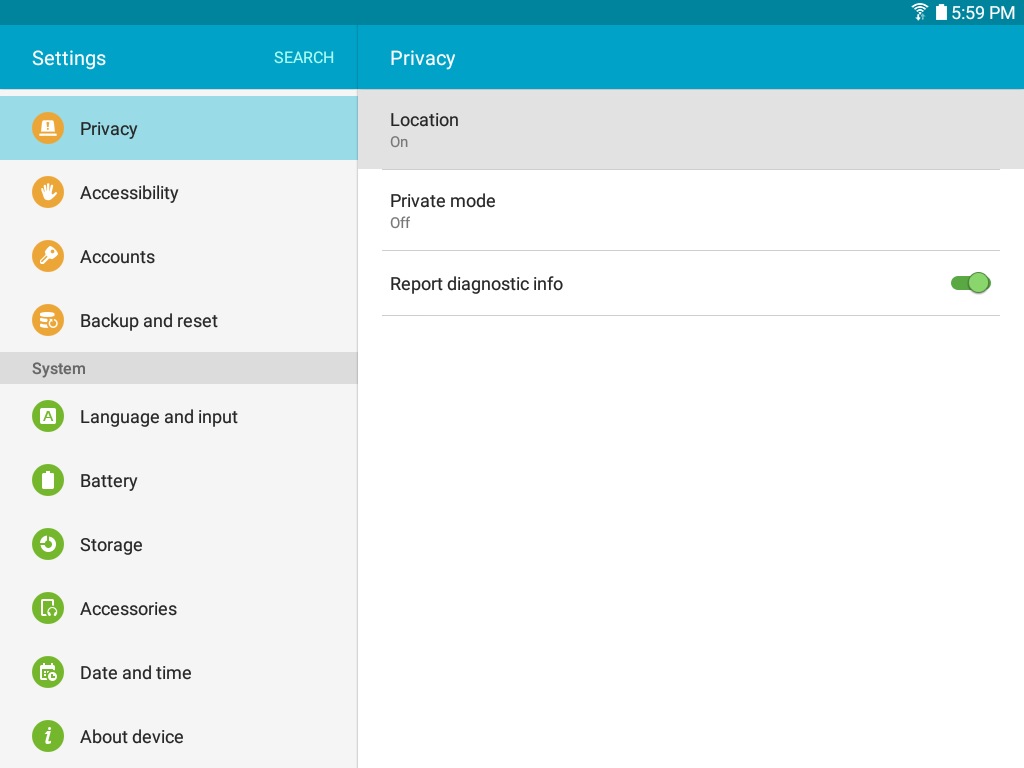Tap the Privacy header title
This screenshot has height=768, width=1024.
[x=423, y=58]
